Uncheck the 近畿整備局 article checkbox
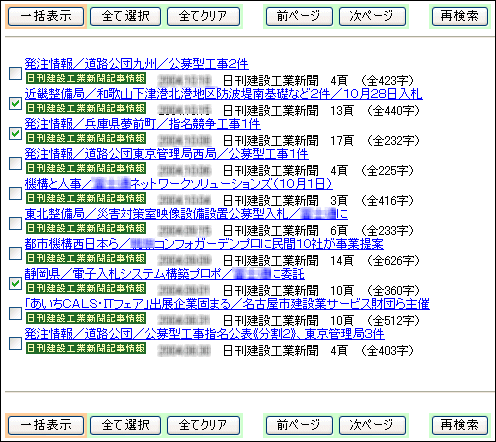The width and height of the screenshot is (496, 442). (x=15, y=103)
